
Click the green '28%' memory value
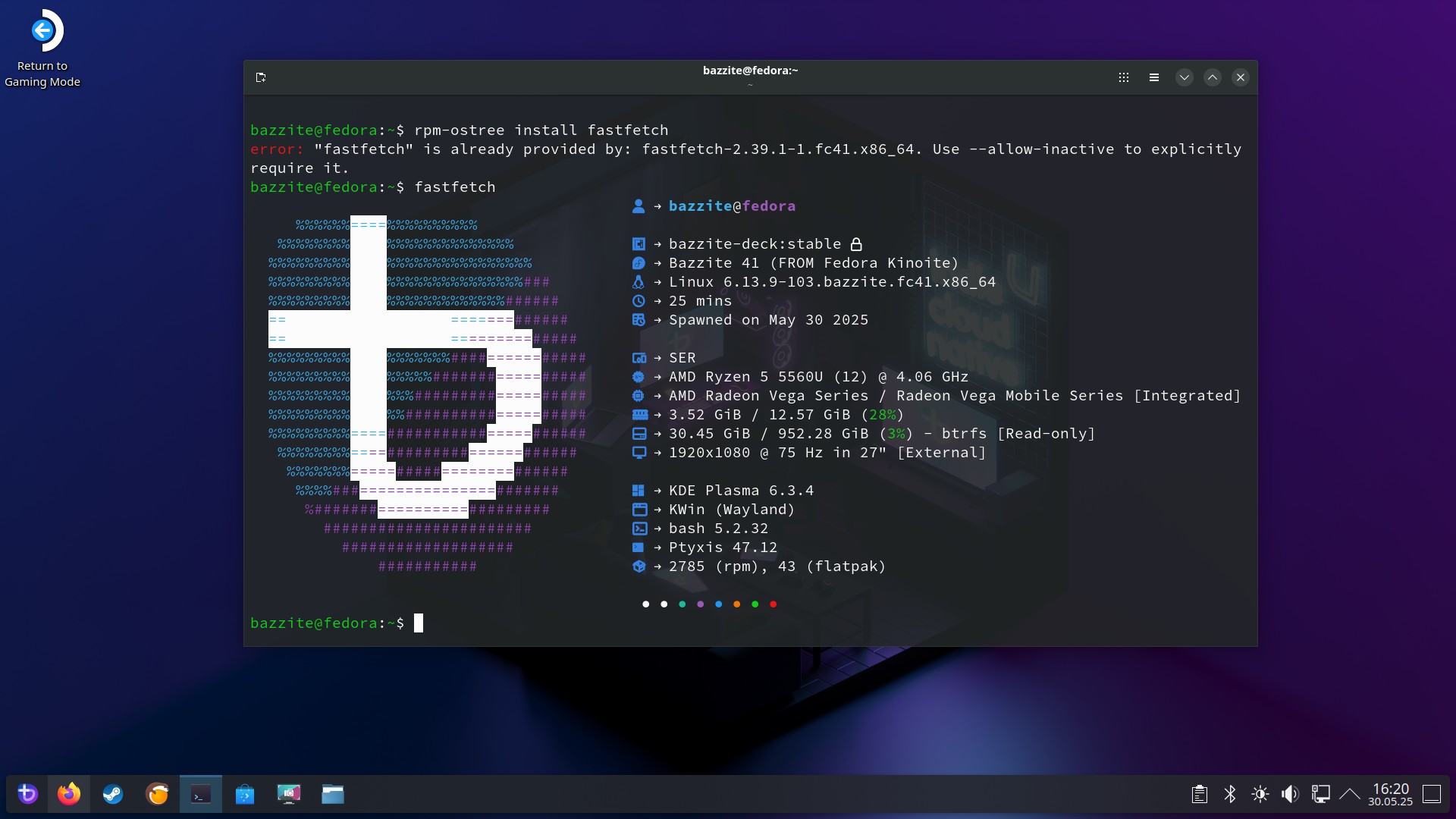pos(883,415)
